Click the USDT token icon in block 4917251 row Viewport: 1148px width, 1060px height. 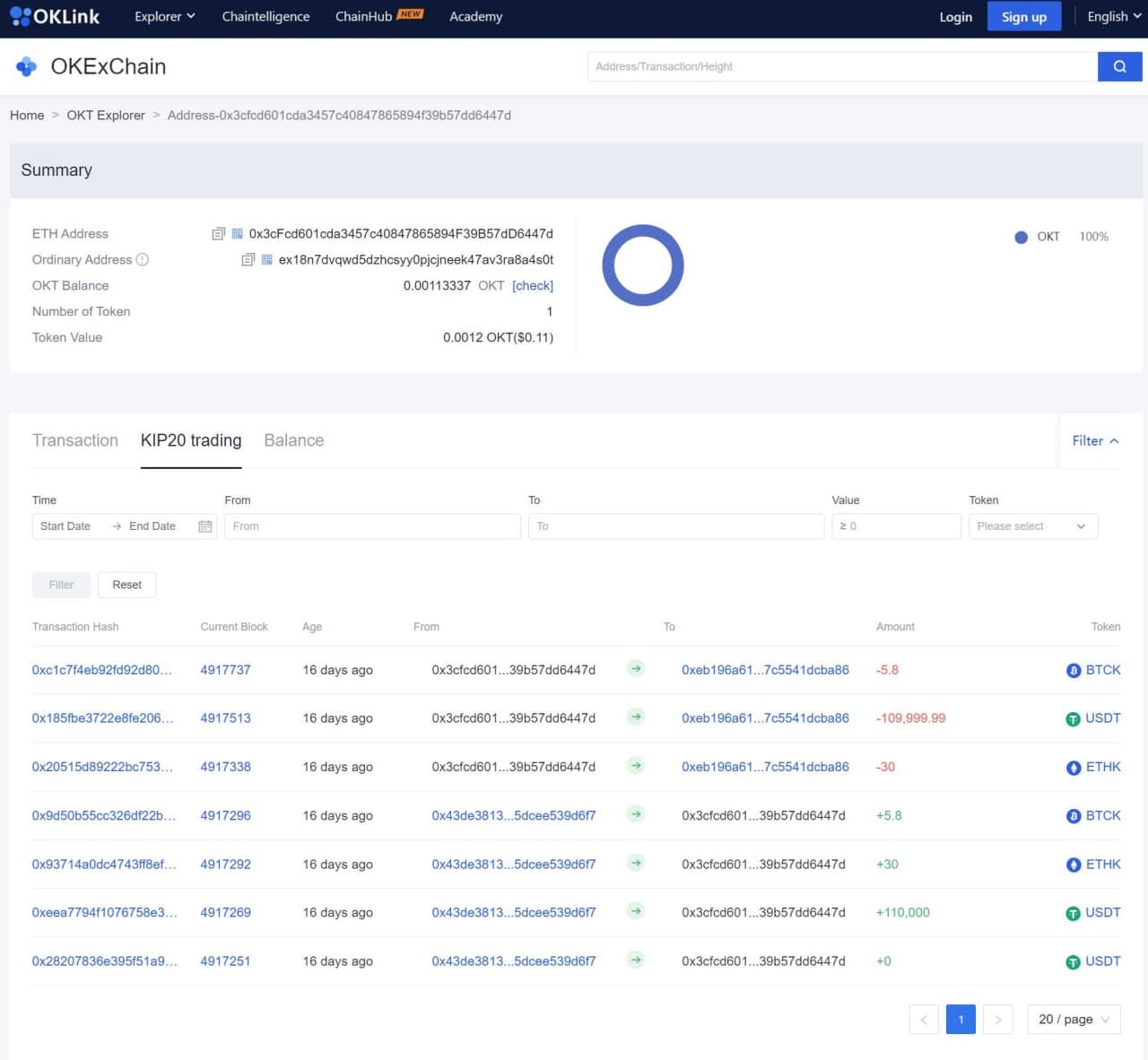(1073, 961)
